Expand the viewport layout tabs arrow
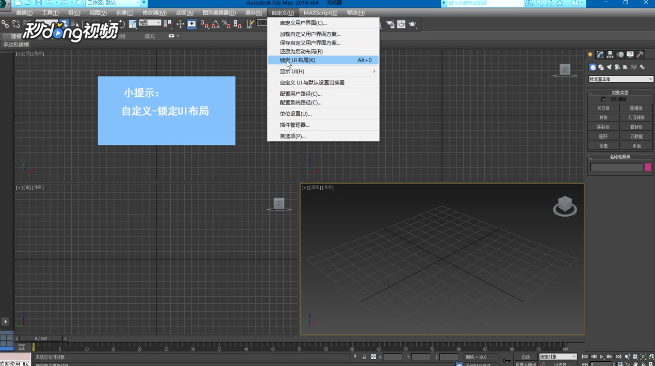This screenshot has height=366, width=655. point(5,321)
